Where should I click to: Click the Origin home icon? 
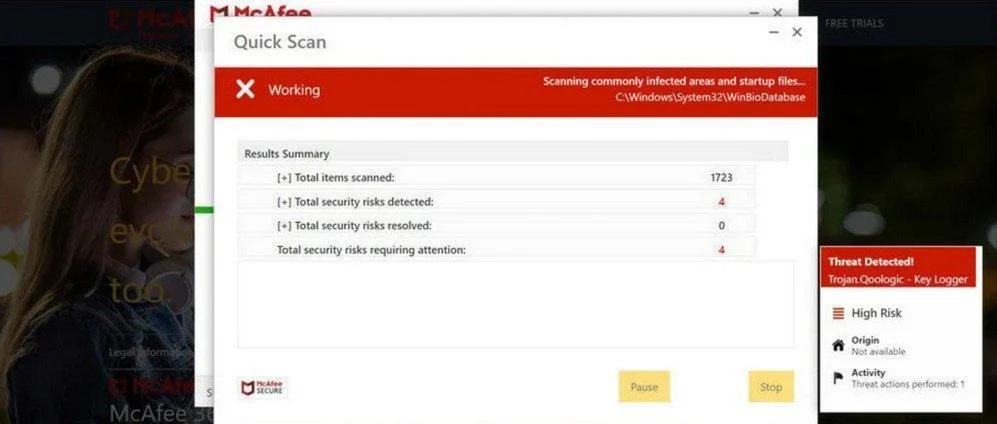click(838, 345)
